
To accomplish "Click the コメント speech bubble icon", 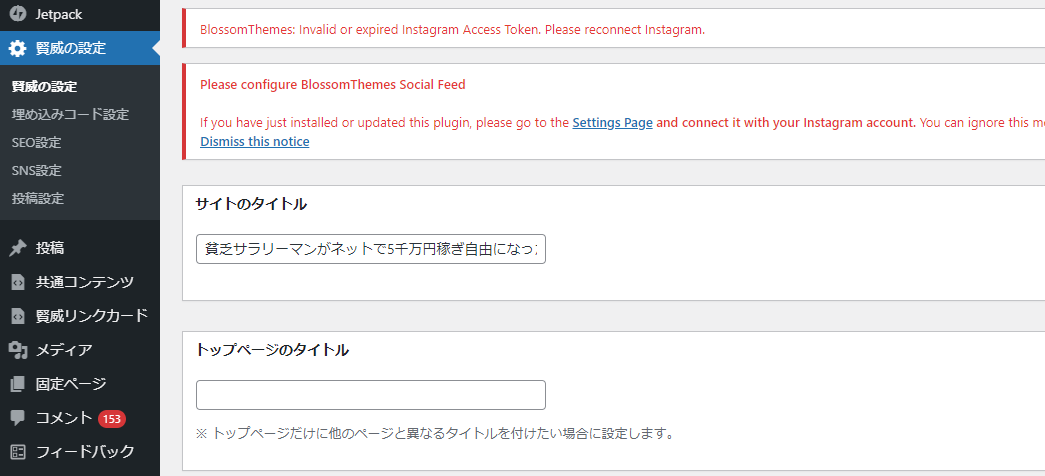I will click(x=18, y=418).
